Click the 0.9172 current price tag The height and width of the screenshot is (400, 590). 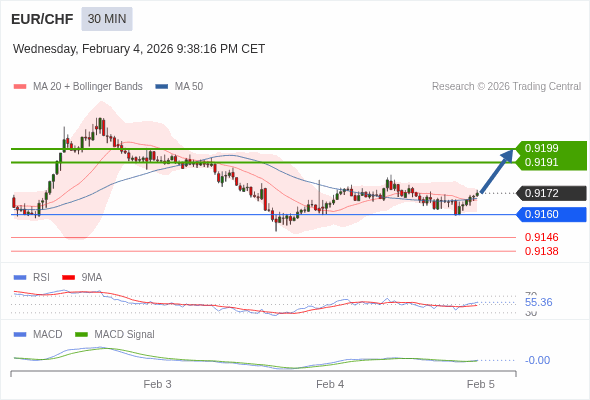point(552,193)
